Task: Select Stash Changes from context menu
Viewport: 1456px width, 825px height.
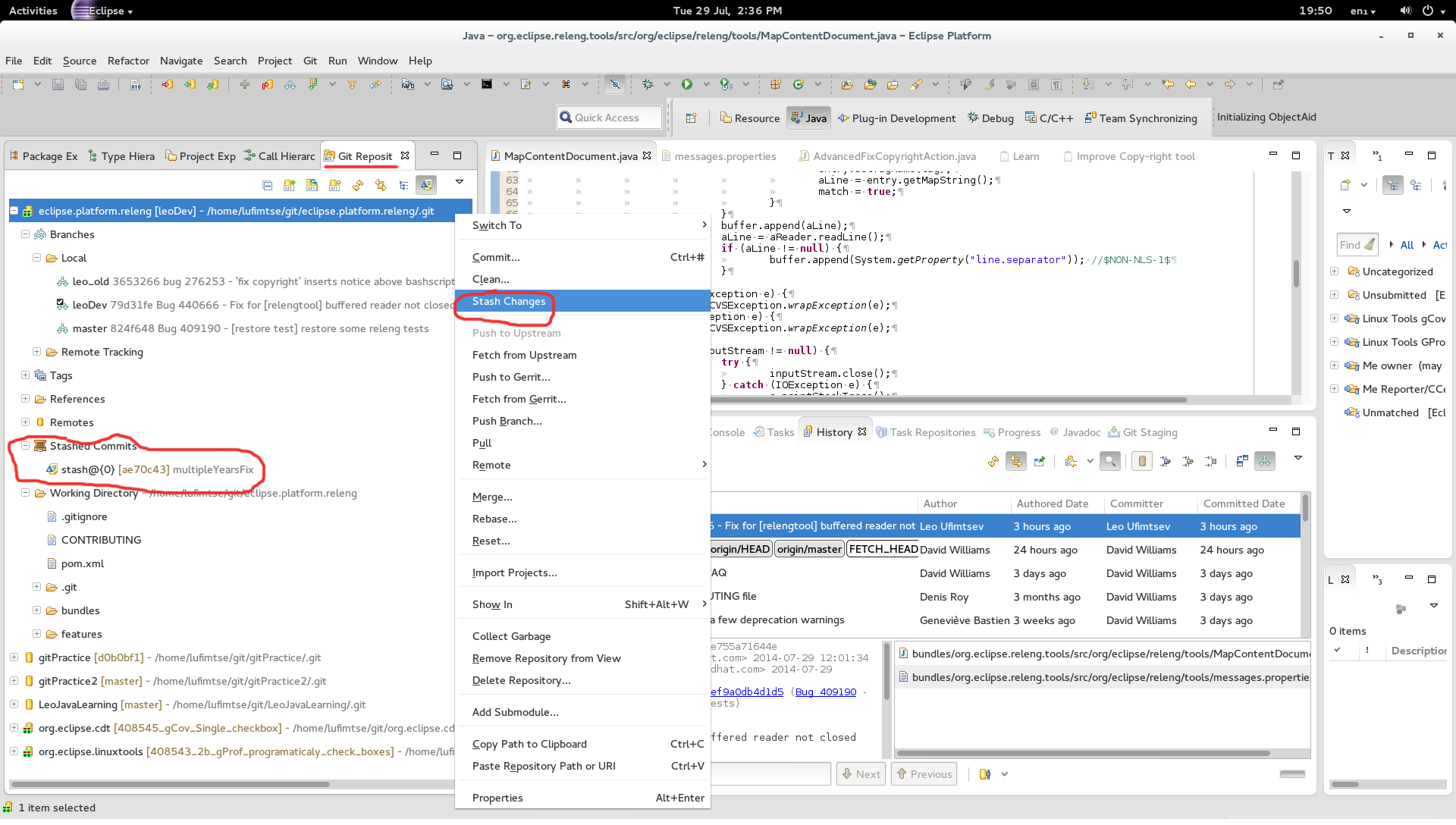Action: click(x=509, y=300)
